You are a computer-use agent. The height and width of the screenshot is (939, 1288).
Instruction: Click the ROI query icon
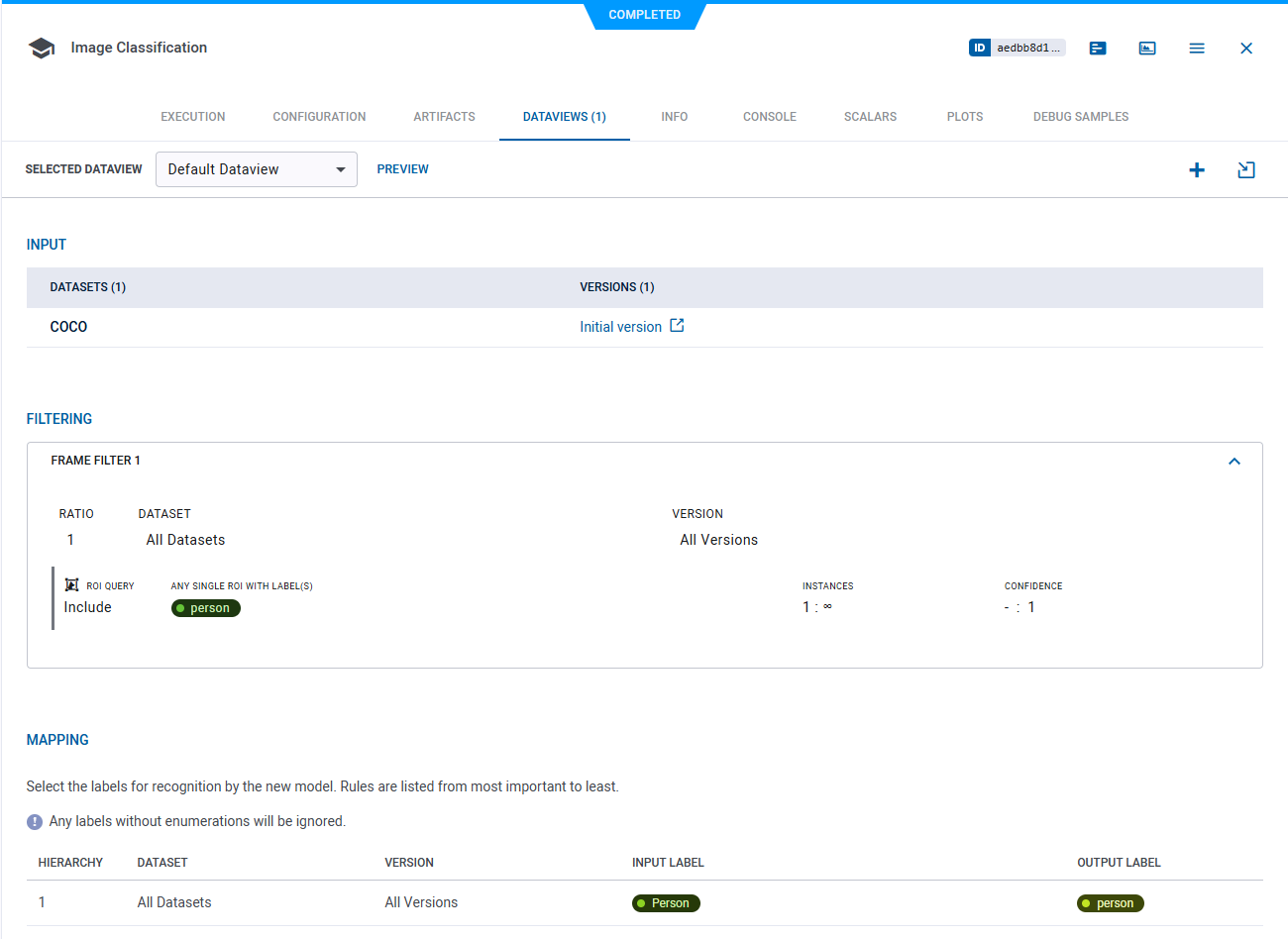point(71,585)
